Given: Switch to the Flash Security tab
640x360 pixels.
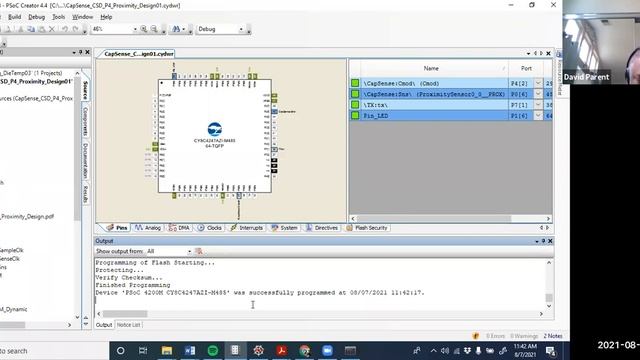Looking at the screenshot, I should coord(367,228).
